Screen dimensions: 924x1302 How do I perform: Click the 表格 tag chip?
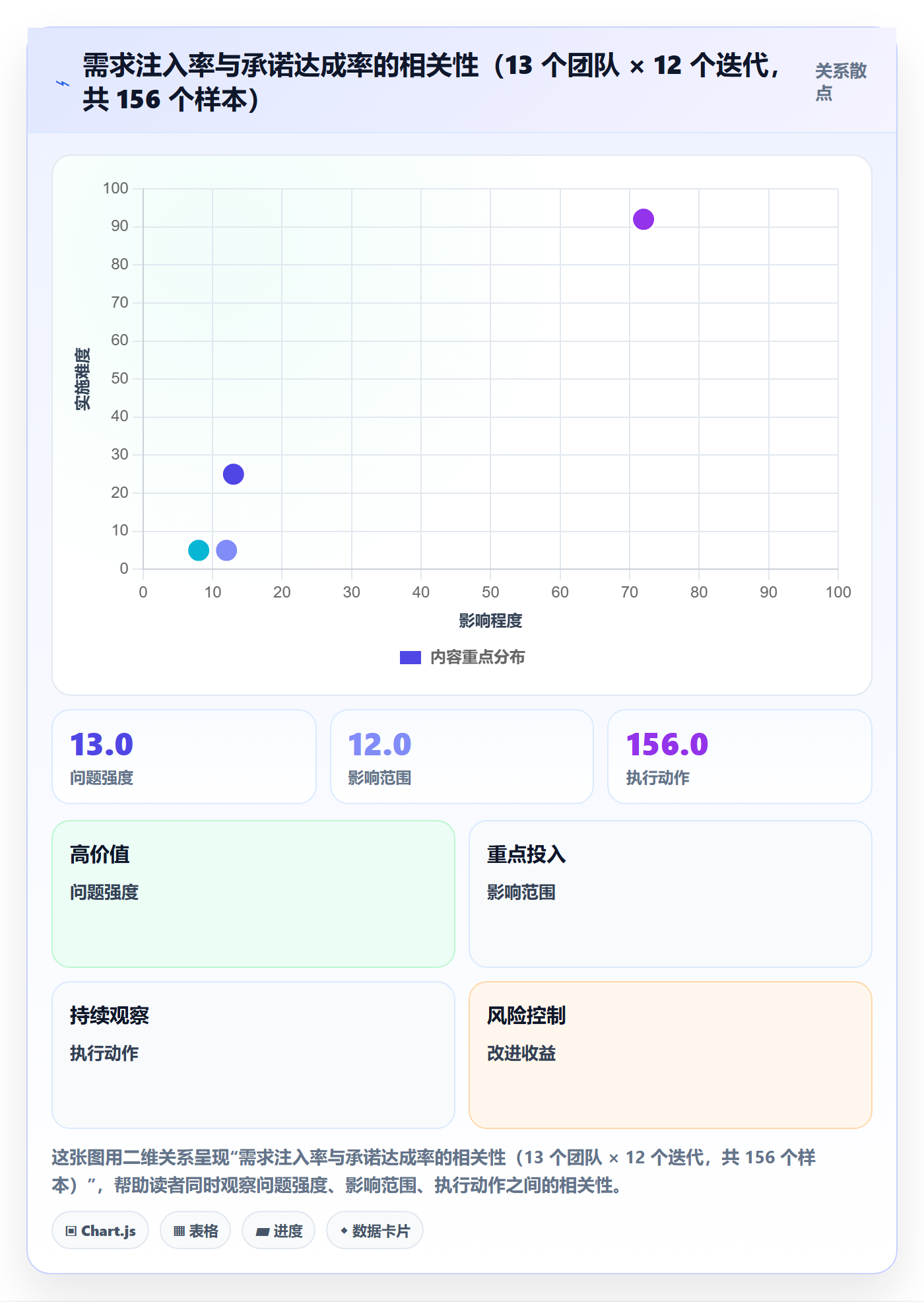click(195, 1231)
